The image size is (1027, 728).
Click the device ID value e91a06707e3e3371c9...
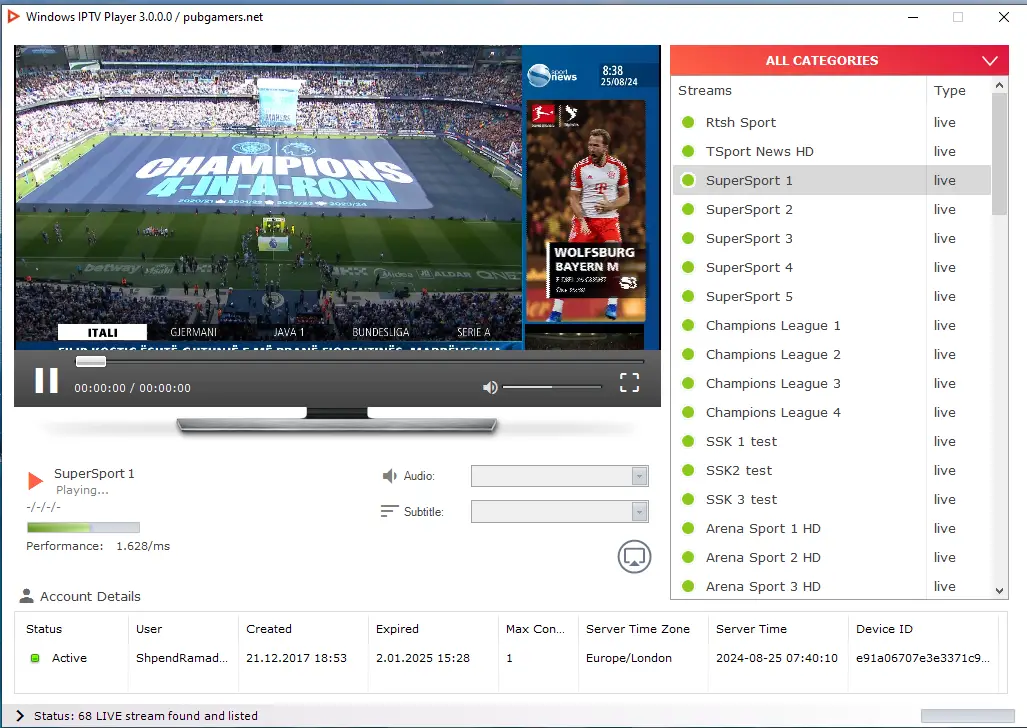point(923,658)
